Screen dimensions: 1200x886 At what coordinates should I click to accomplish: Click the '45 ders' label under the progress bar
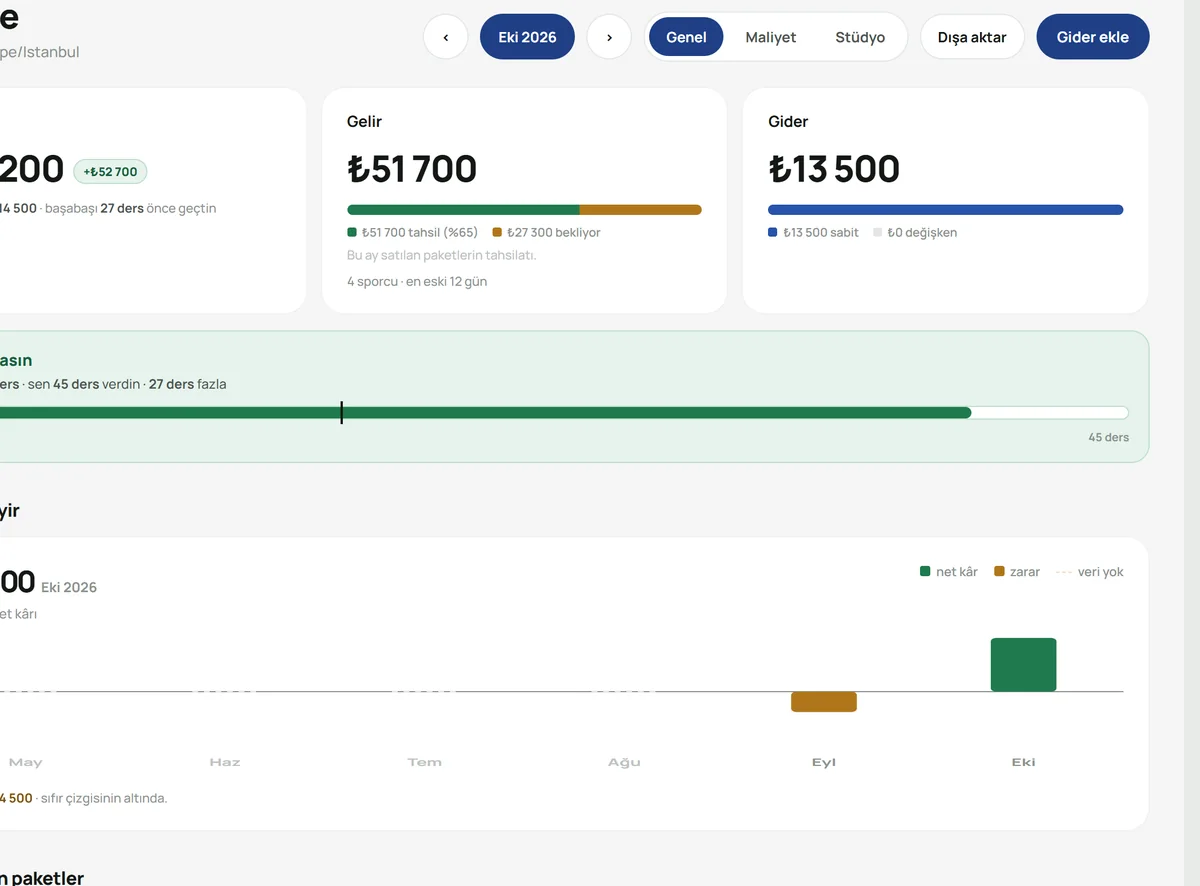coord(1109,437)
